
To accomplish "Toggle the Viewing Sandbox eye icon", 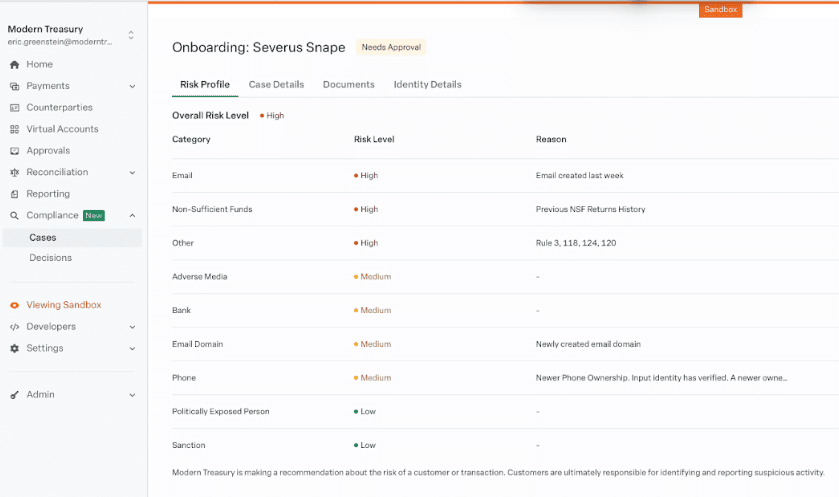I will (x=14, y=305).
